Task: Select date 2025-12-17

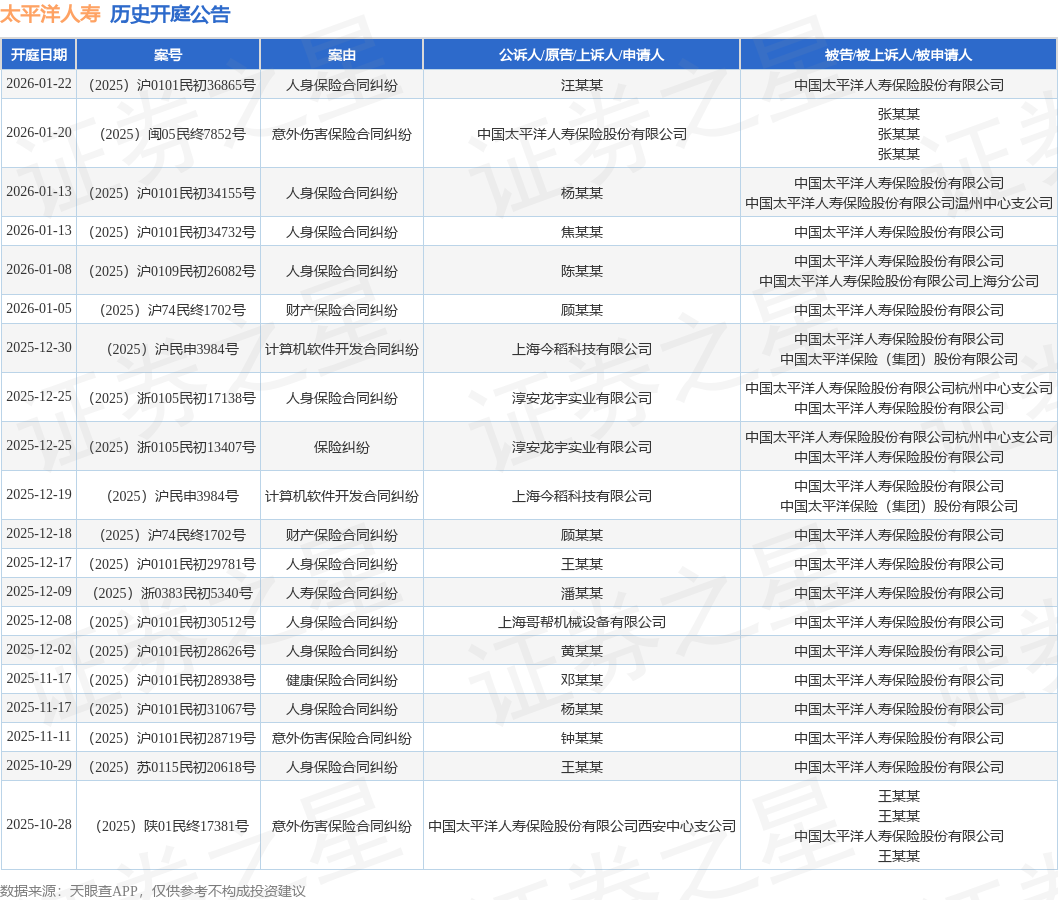Action: [x=38, y=563]
